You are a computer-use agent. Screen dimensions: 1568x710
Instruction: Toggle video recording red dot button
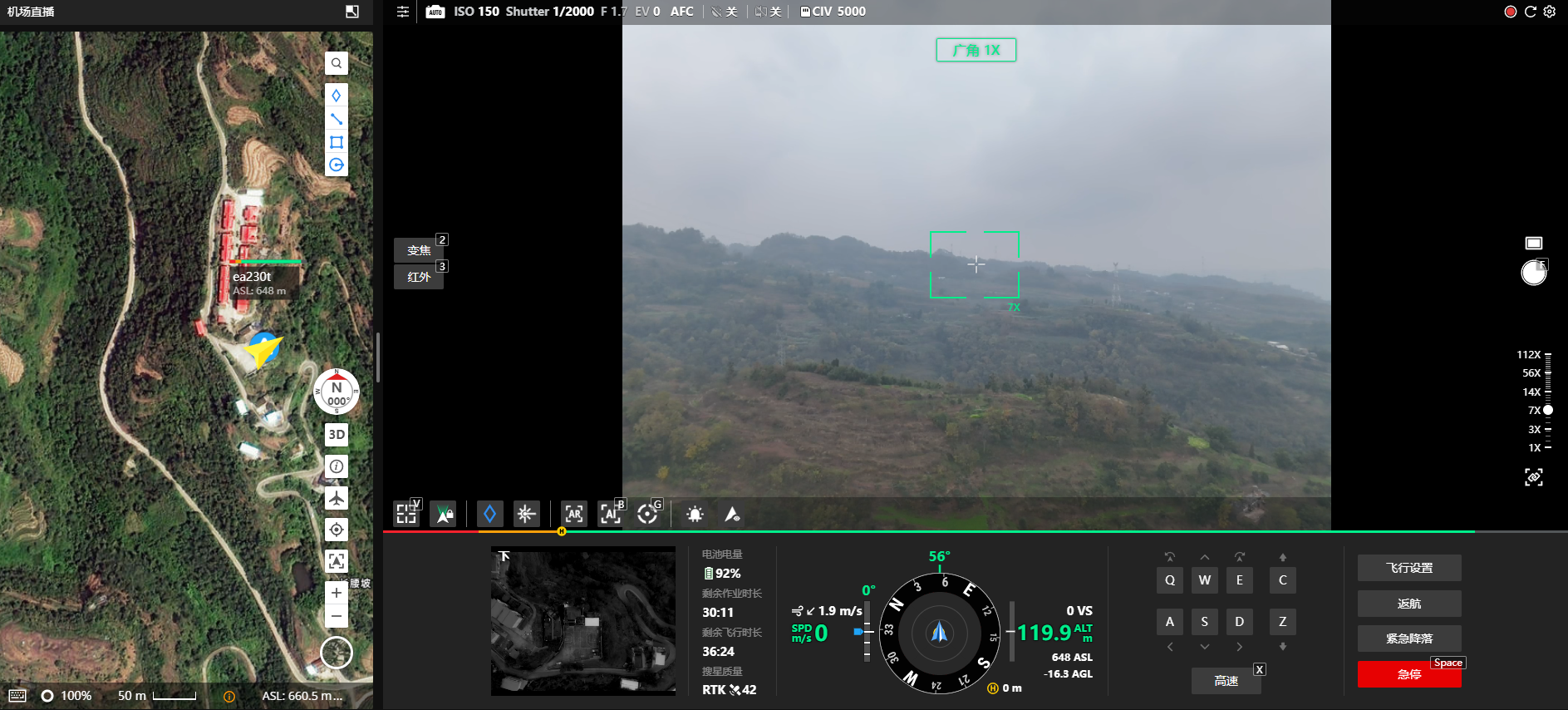(x=1511, y=12)
